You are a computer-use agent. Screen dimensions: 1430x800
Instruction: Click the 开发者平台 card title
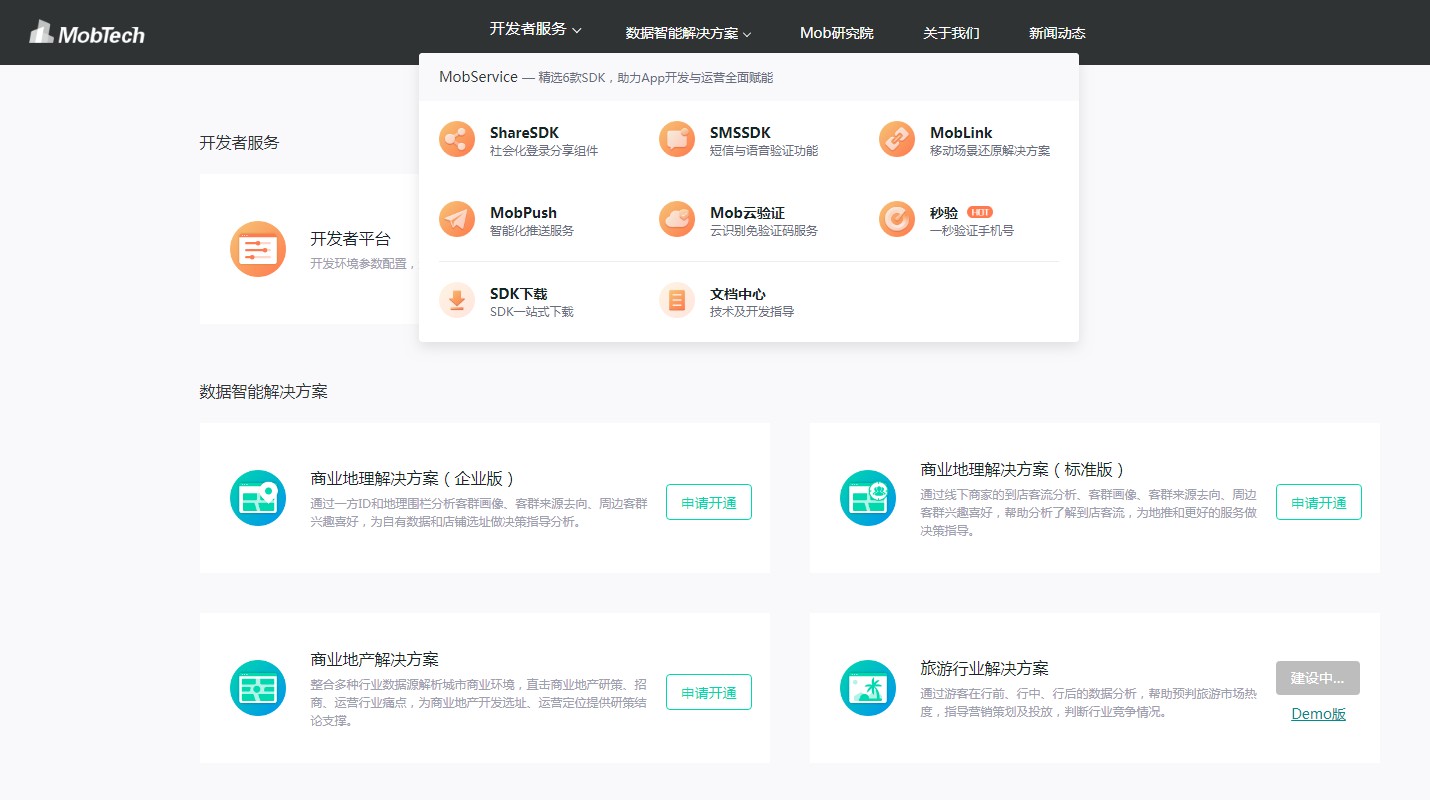pyautogui.click(x=350, y=239)
